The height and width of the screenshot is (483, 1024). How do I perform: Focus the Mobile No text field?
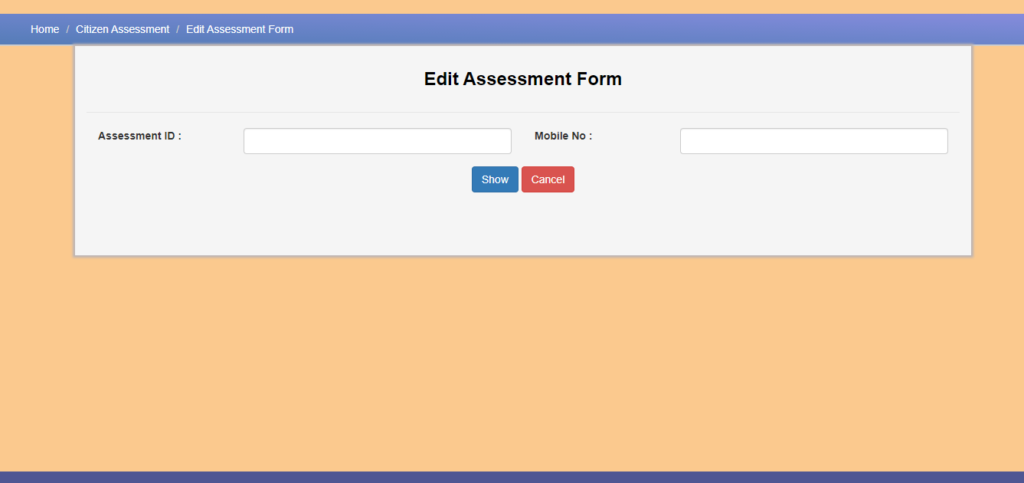point(814,141)
